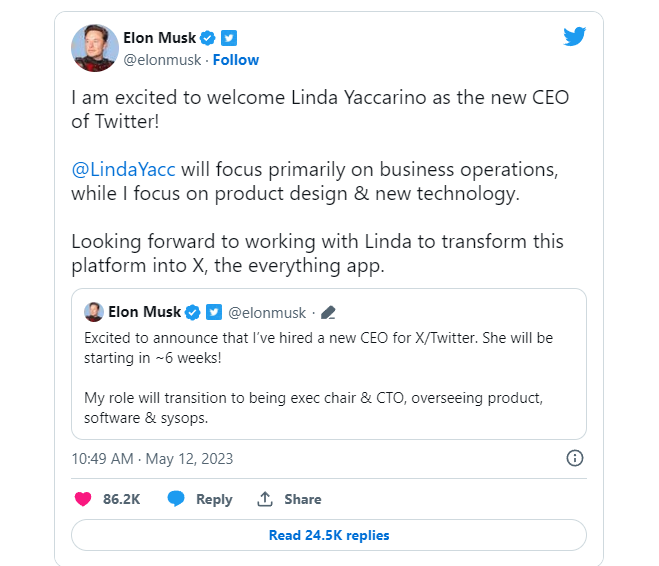Click the small avatar in the quoted tweet
The width and height of the screenshot is (659, 566).
94,312
